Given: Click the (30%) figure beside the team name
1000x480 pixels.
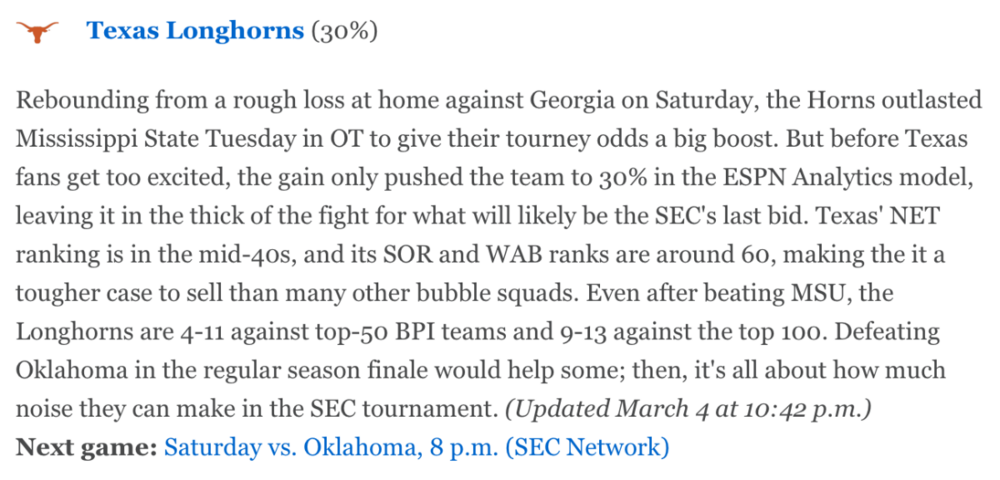Looking at the screenshot, I should (x=344, y=31).
